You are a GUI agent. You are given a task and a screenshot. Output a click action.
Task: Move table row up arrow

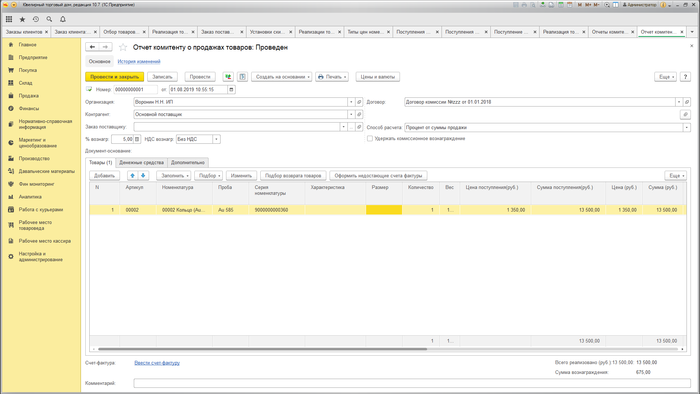pos(133,176)
